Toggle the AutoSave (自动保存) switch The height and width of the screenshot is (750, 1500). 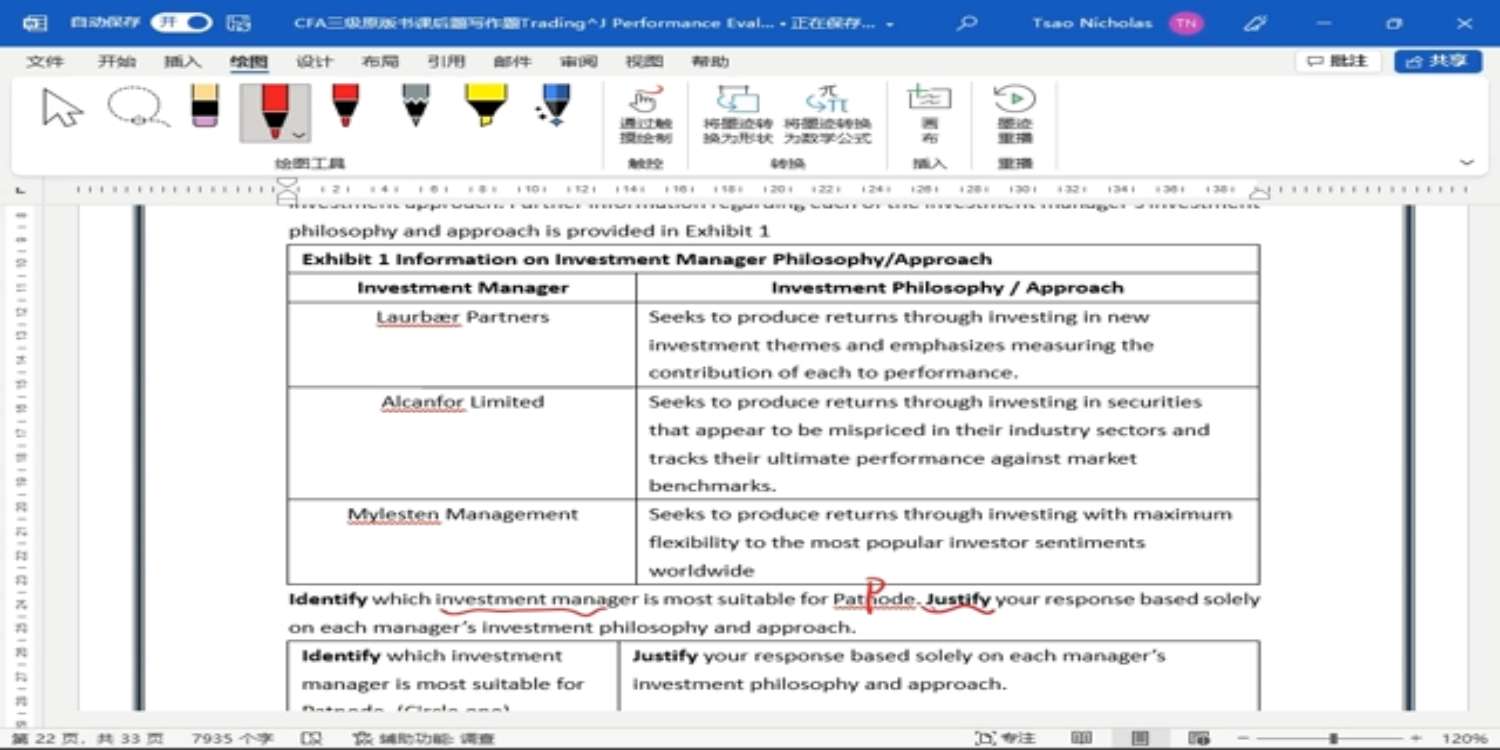(181, 22)
